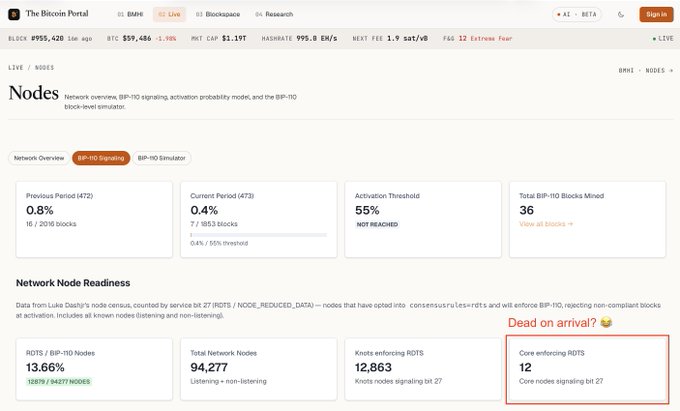This screenshot has height=411, width=680.
Task: Open the BMHI menu item
Action: [x=130, y=14]
